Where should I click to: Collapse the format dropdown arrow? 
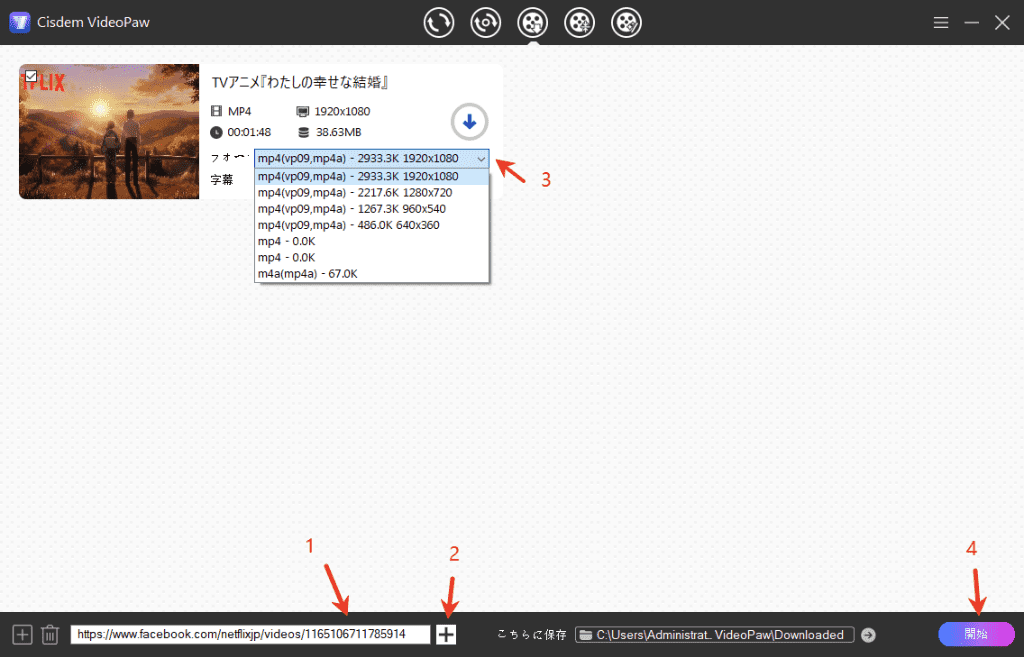[x=481, y=159]
